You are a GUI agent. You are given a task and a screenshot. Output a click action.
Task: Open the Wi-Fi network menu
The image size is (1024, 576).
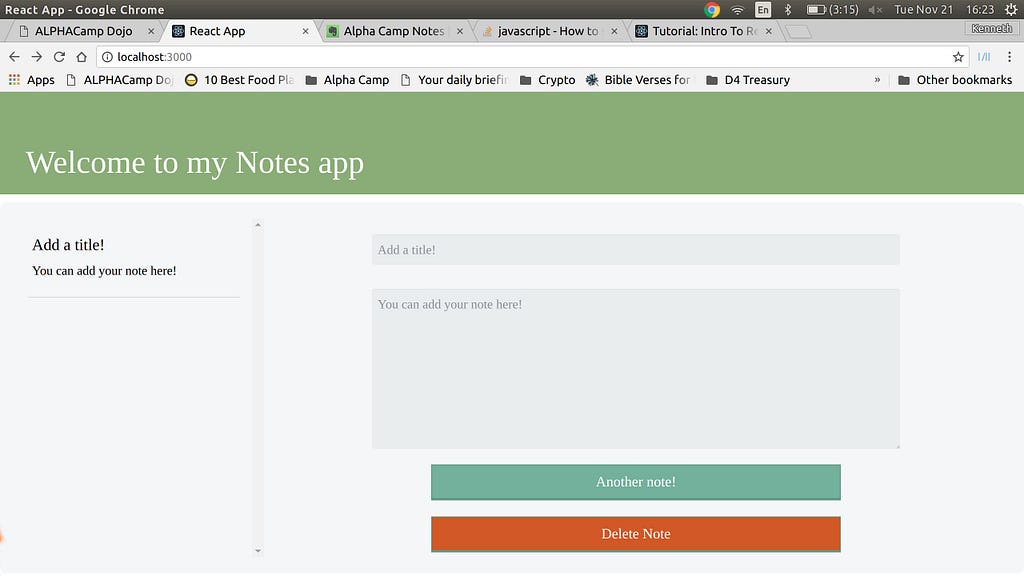737,9
